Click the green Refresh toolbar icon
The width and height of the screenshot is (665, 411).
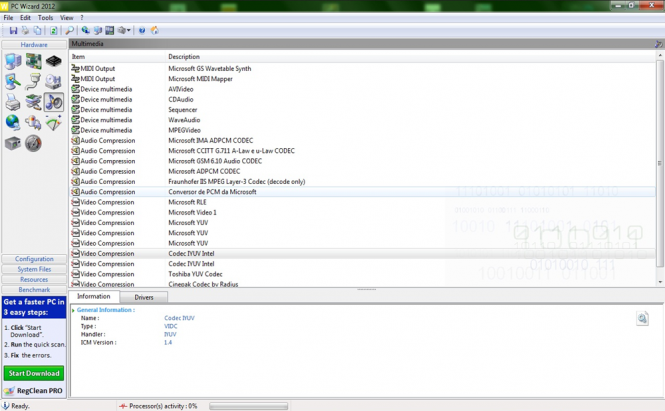point(53,30)
